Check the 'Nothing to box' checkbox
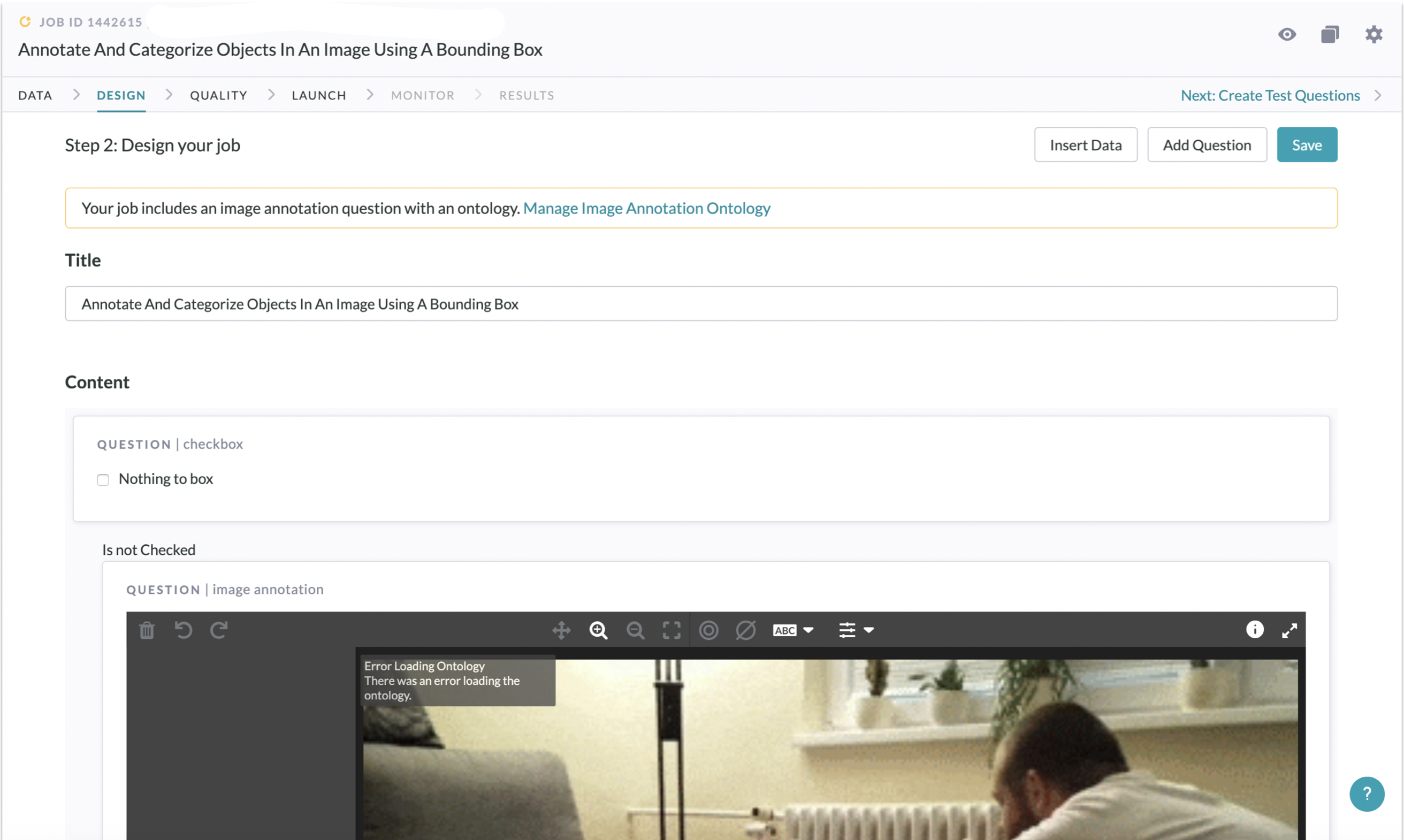1404x840 pixels. pyautogui.click(x=103, y=480)
